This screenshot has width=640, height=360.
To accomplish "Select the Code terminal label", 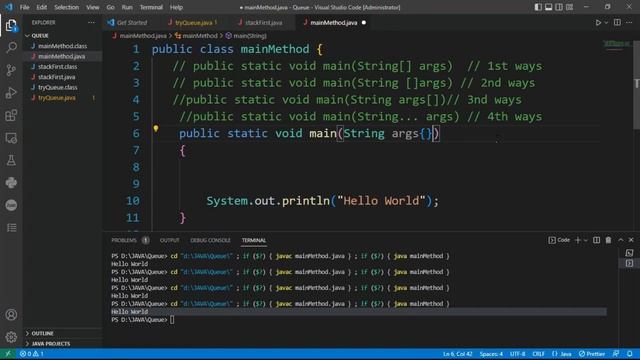I will 559,240.
